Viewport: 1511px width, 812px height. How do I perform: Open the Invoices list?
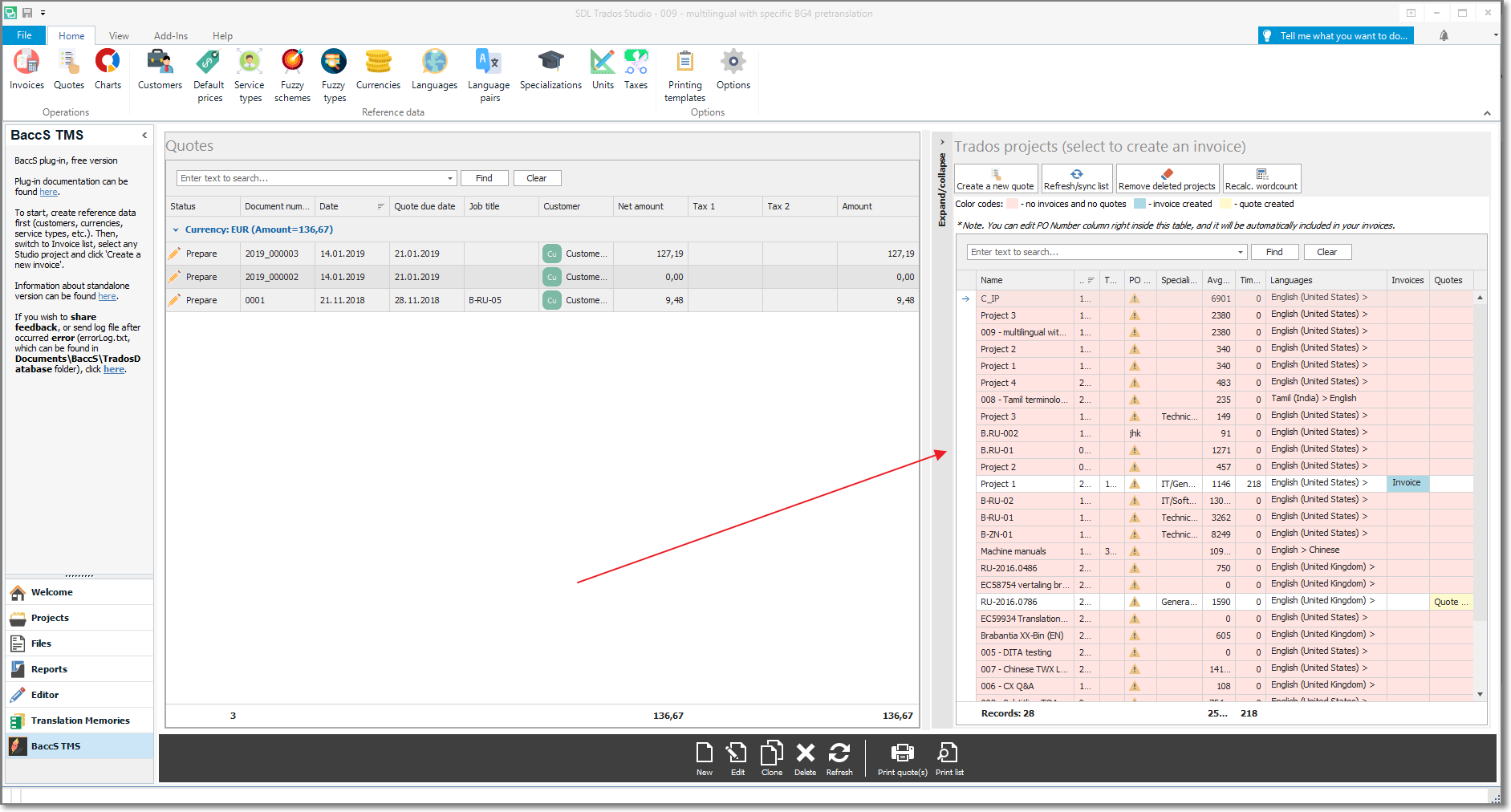(26, 70)
